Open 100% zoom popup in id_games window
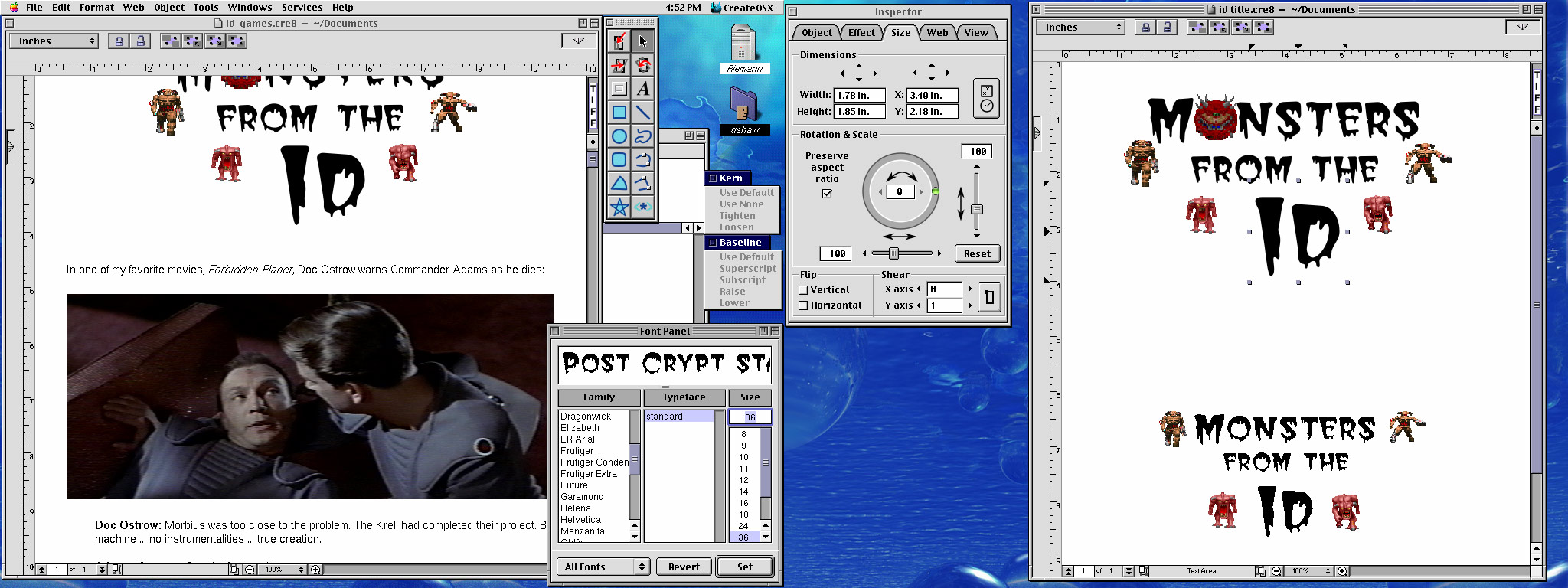 pyautogui.click(x=282, y=570)
